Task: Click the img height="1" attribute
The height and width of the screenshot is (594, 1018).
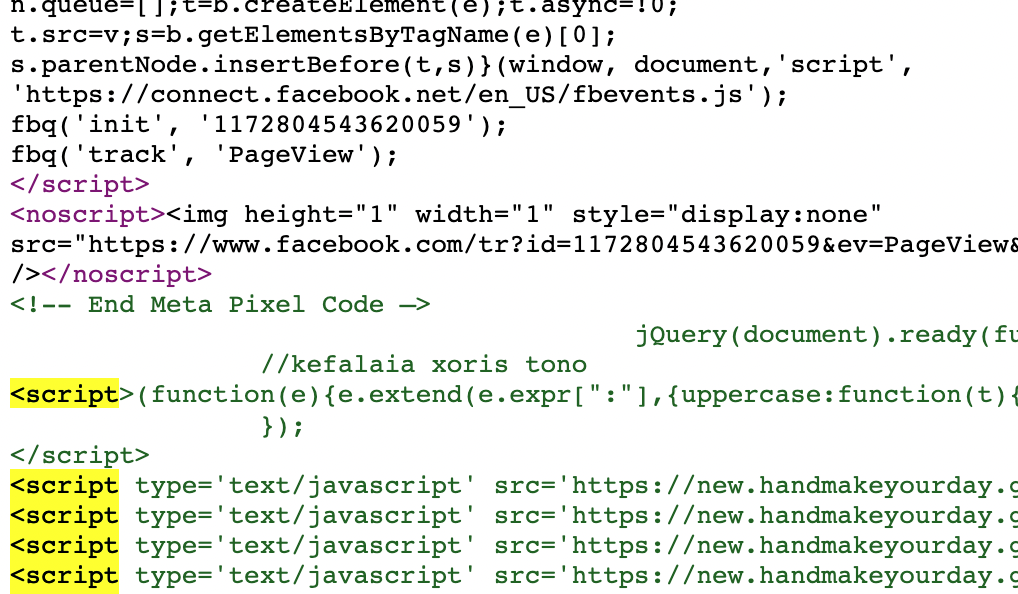Action: point(321,214)
